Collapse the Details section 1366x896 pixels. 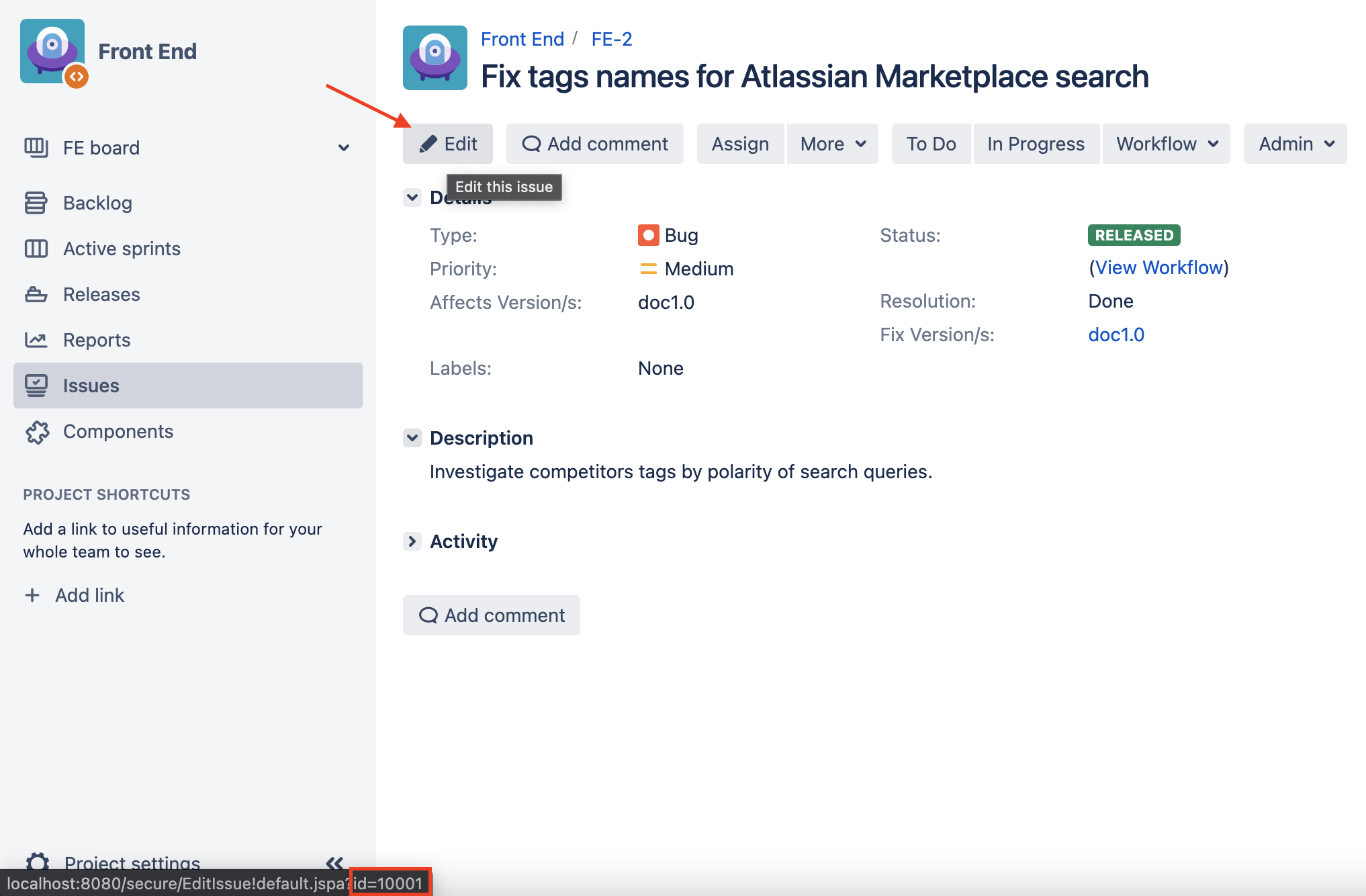412,197
